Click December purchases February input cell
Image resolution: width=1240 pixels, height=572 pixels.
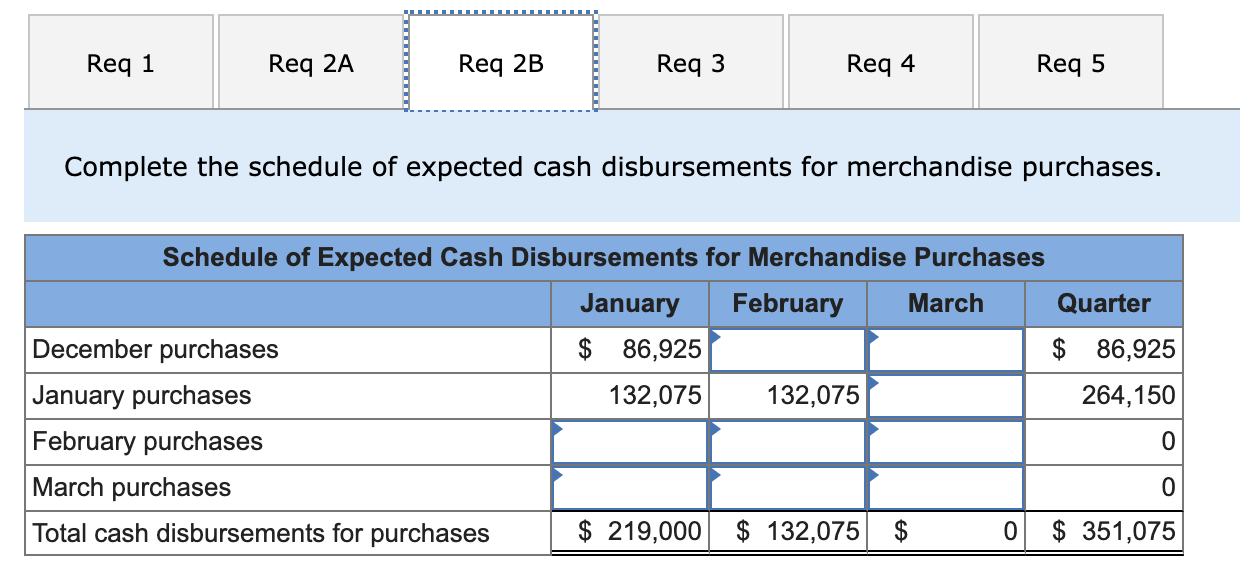[x=788, y=350]
